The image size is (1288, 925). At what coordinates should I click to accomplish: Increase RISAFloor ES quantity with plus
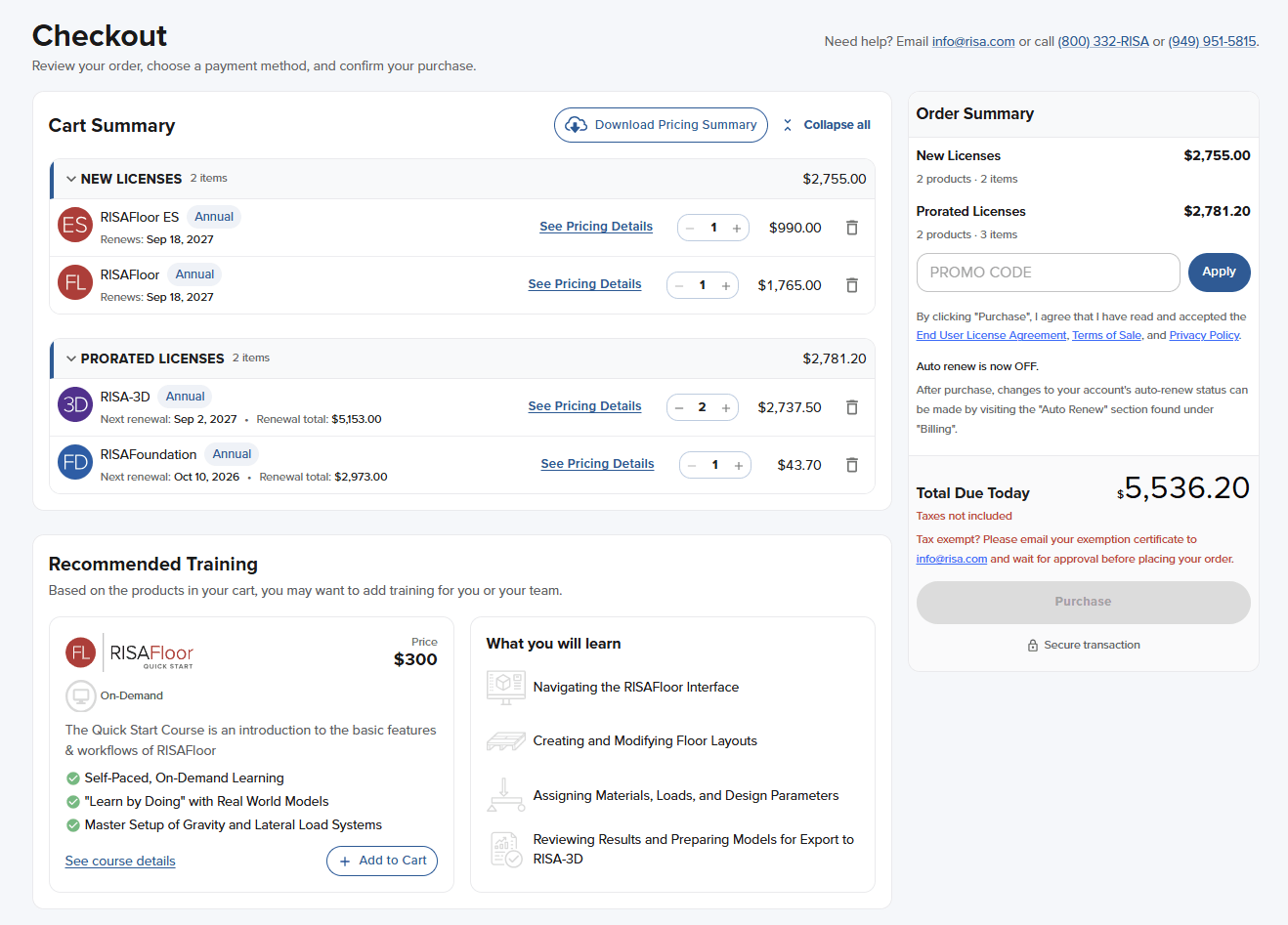737,229
